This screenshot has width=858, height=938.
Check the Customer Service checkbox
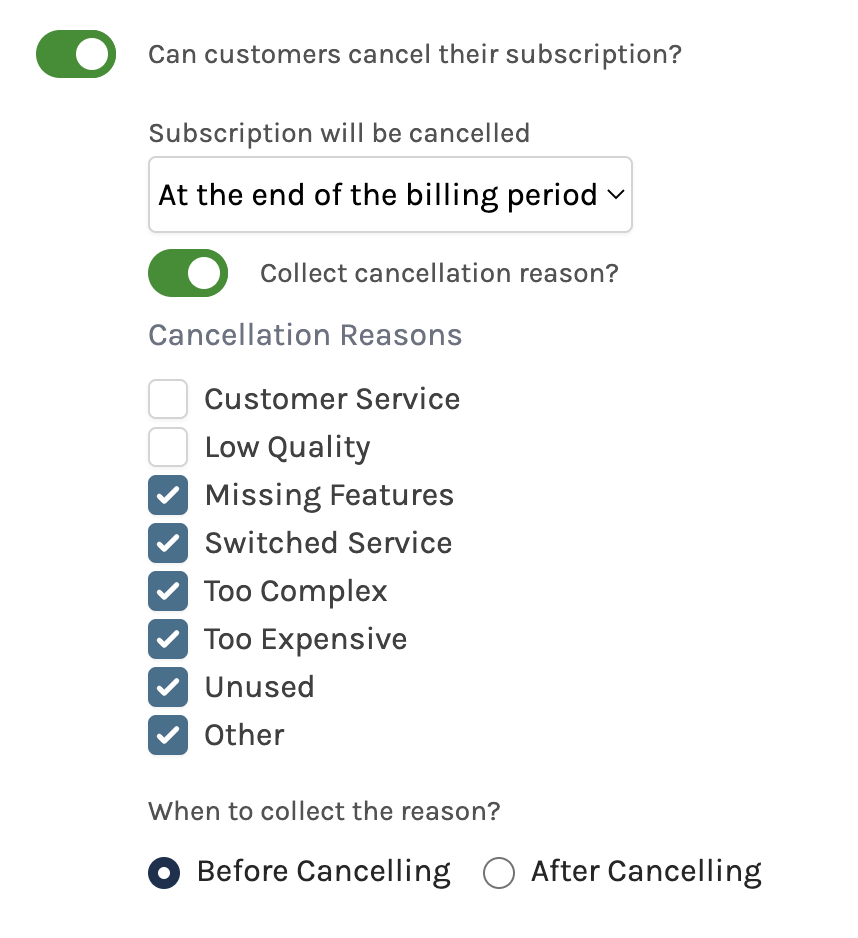pyautogui.click(x=168, y=398)
